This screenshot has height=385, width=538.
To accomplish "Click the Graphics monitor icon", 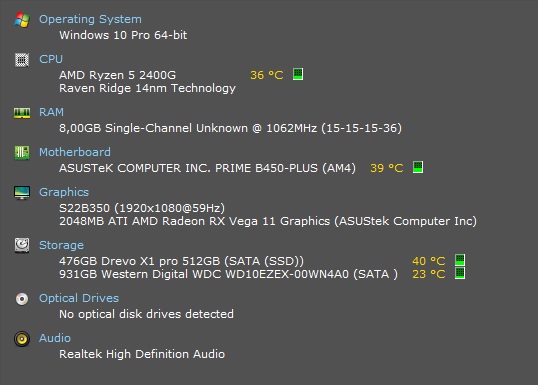I will tap(22, 192).
